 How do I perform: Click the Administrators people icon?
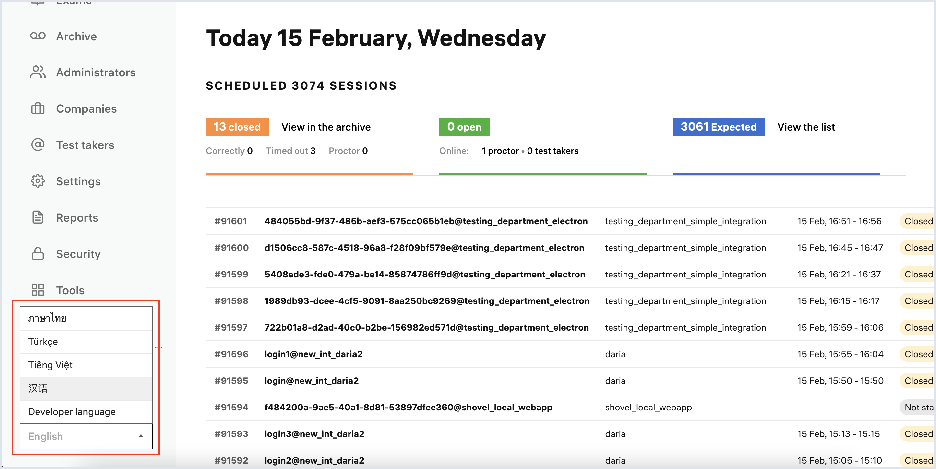tap(38, 72)
